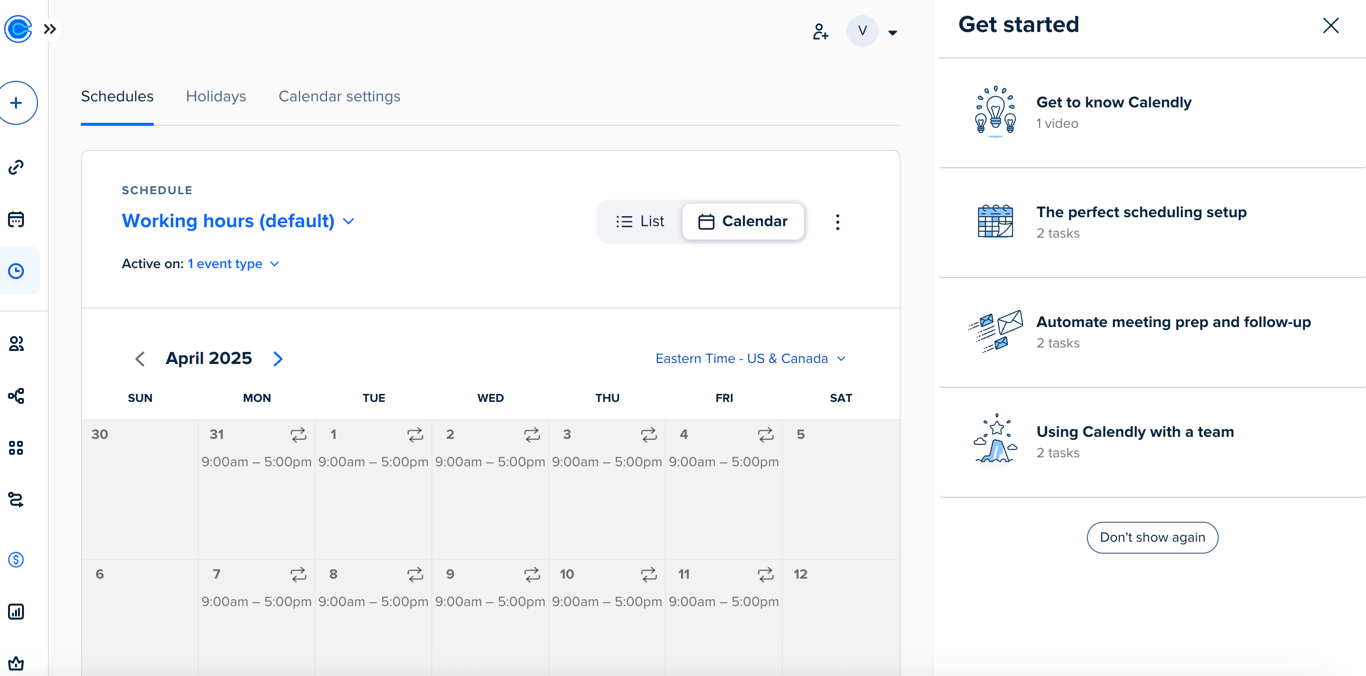Open the account avatar V menu
This screenshot has height=676, width=1366.
[872, 32]
